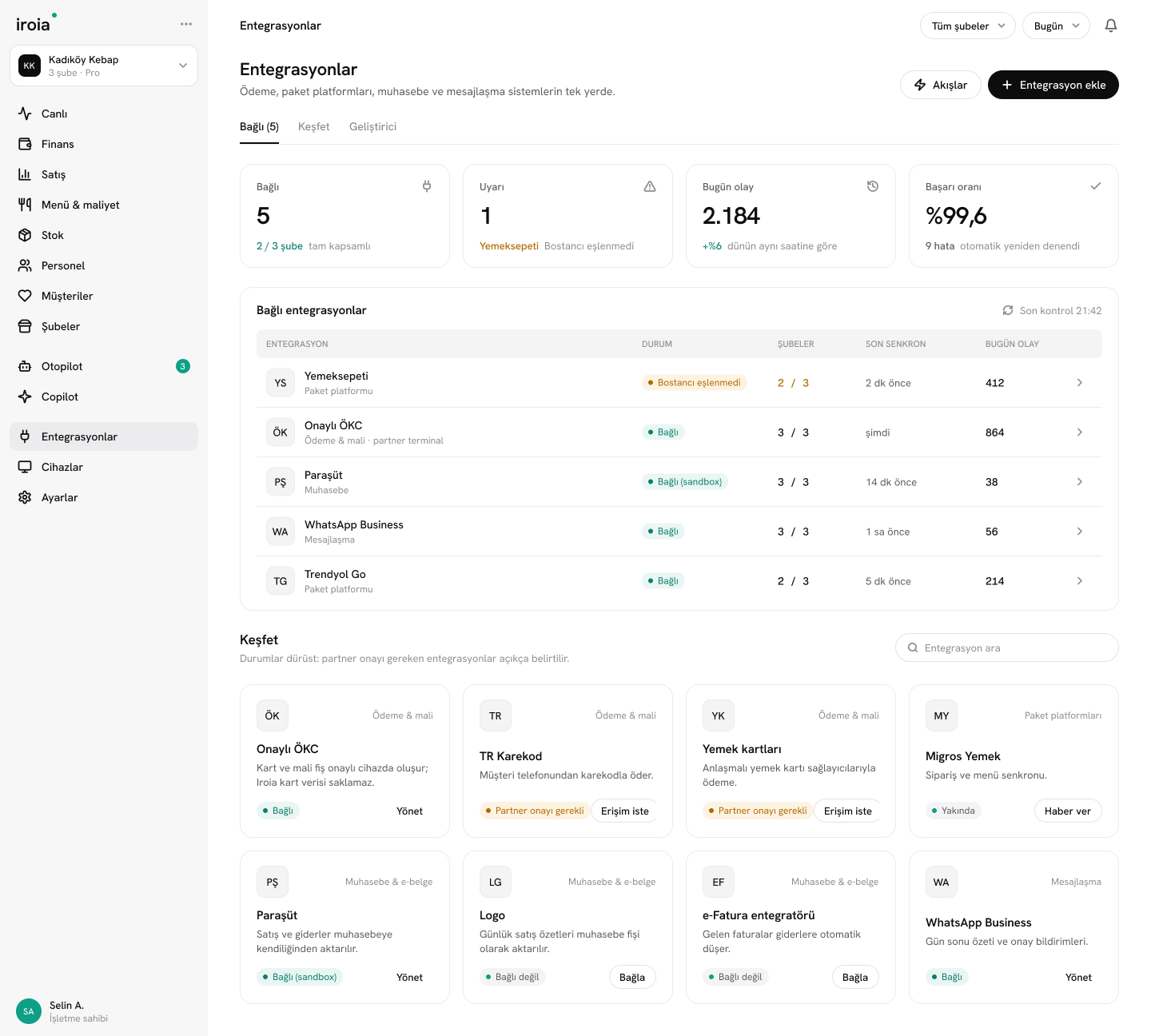This screenshot has width=1151, height=1036.
Task: Open Menü & maliyet page
Action: click(x=104, y=205)
